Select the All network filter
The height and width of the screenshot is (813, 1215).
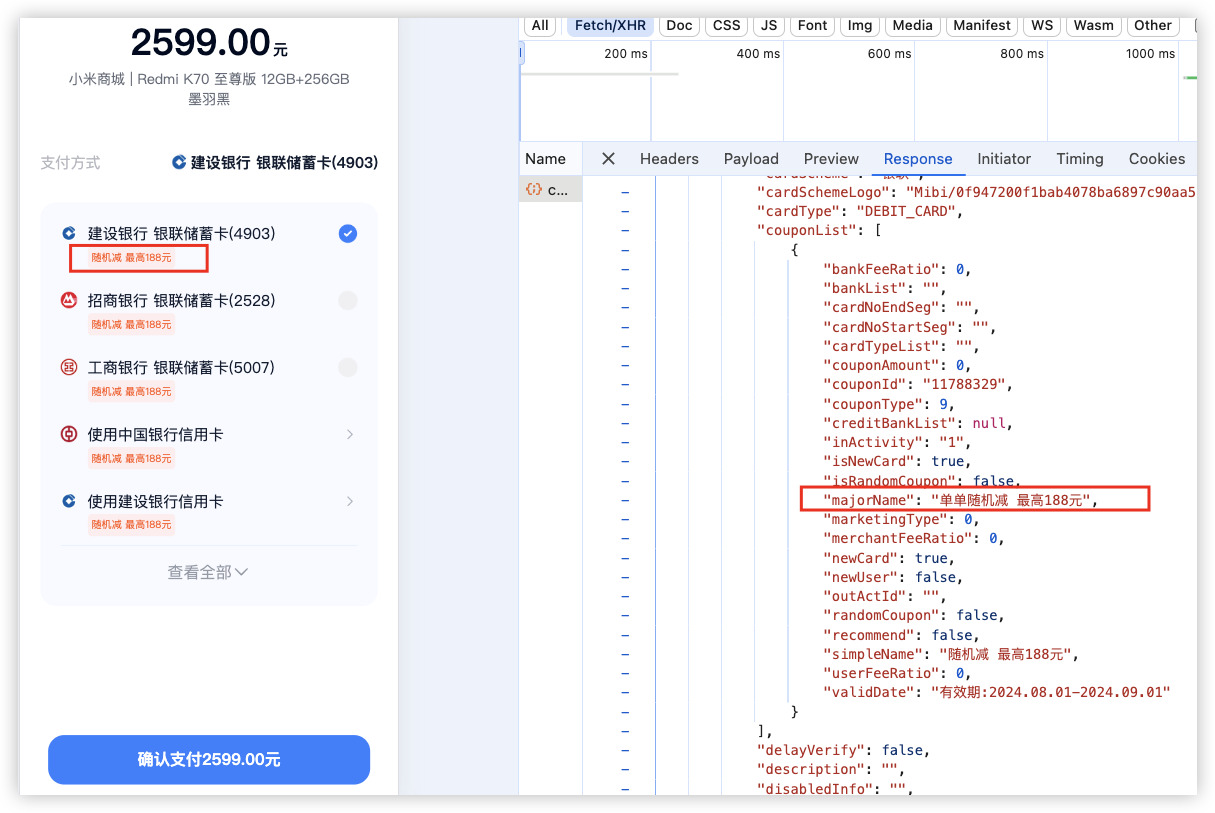pyautogui.click(x=540, y=25)
